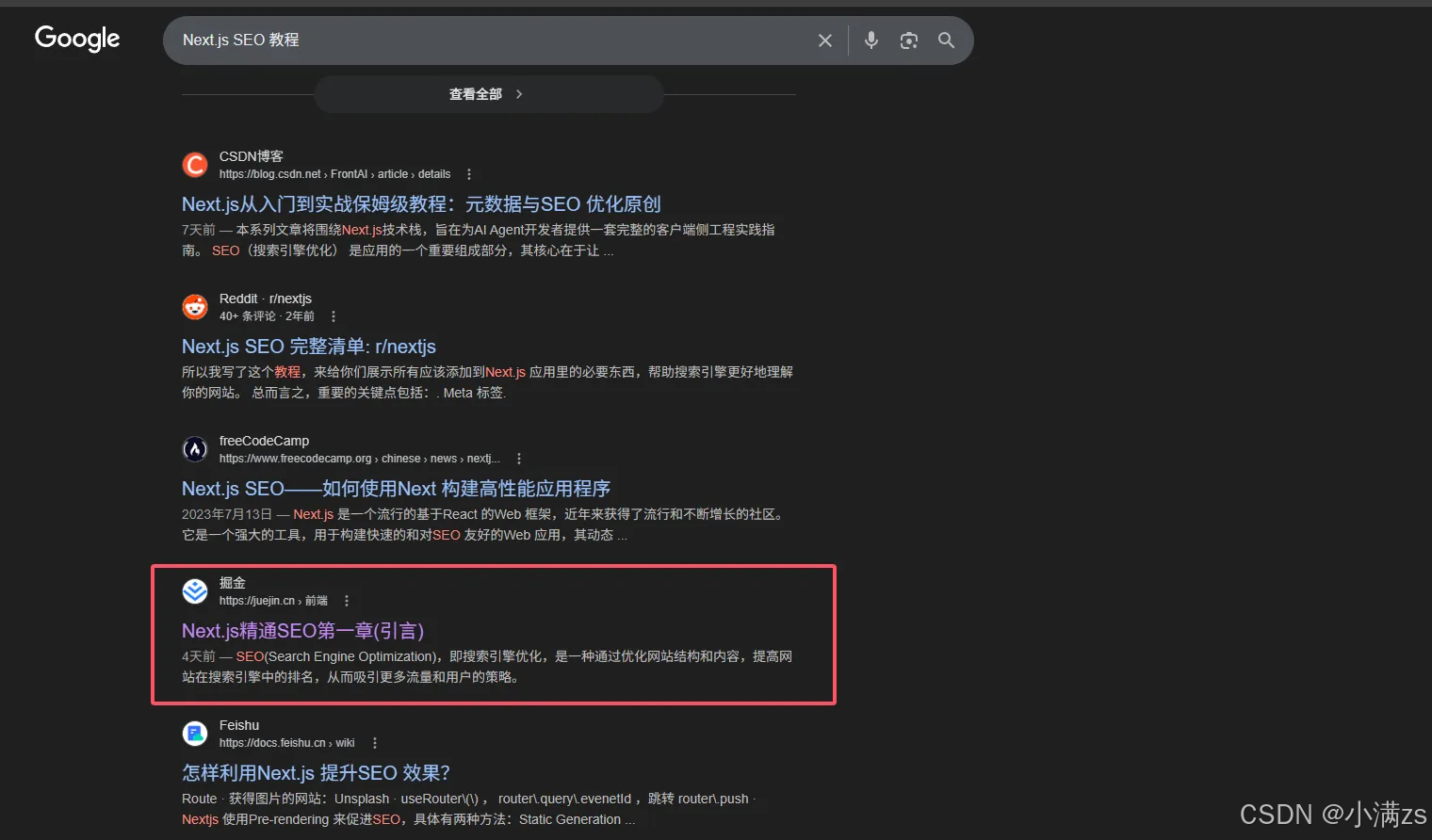The image size is (1432, 840).
Task: Open three-dot menu for CSDN result
Action: point(468,173)
